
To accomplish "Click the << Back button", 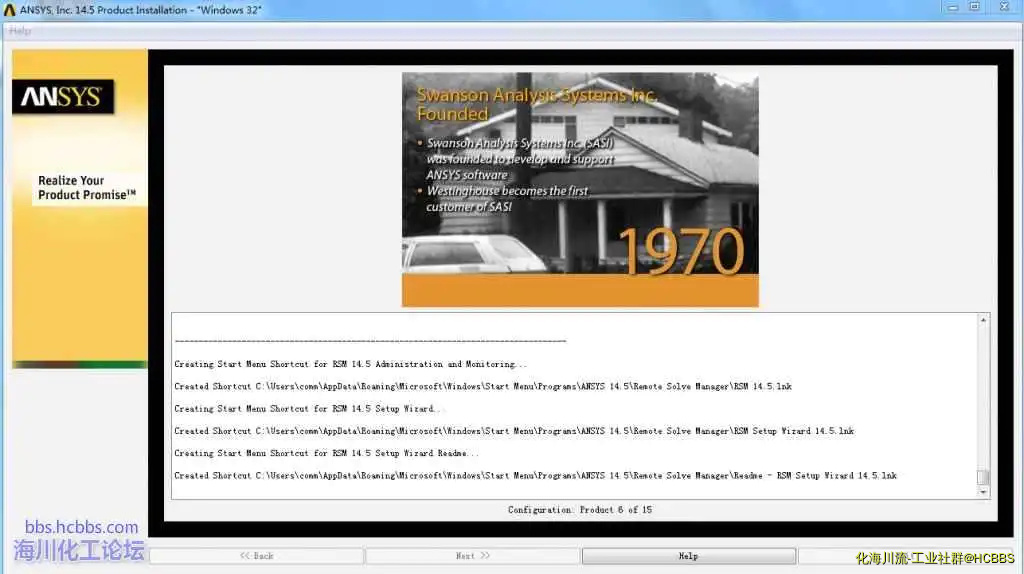I will (257, 556).
